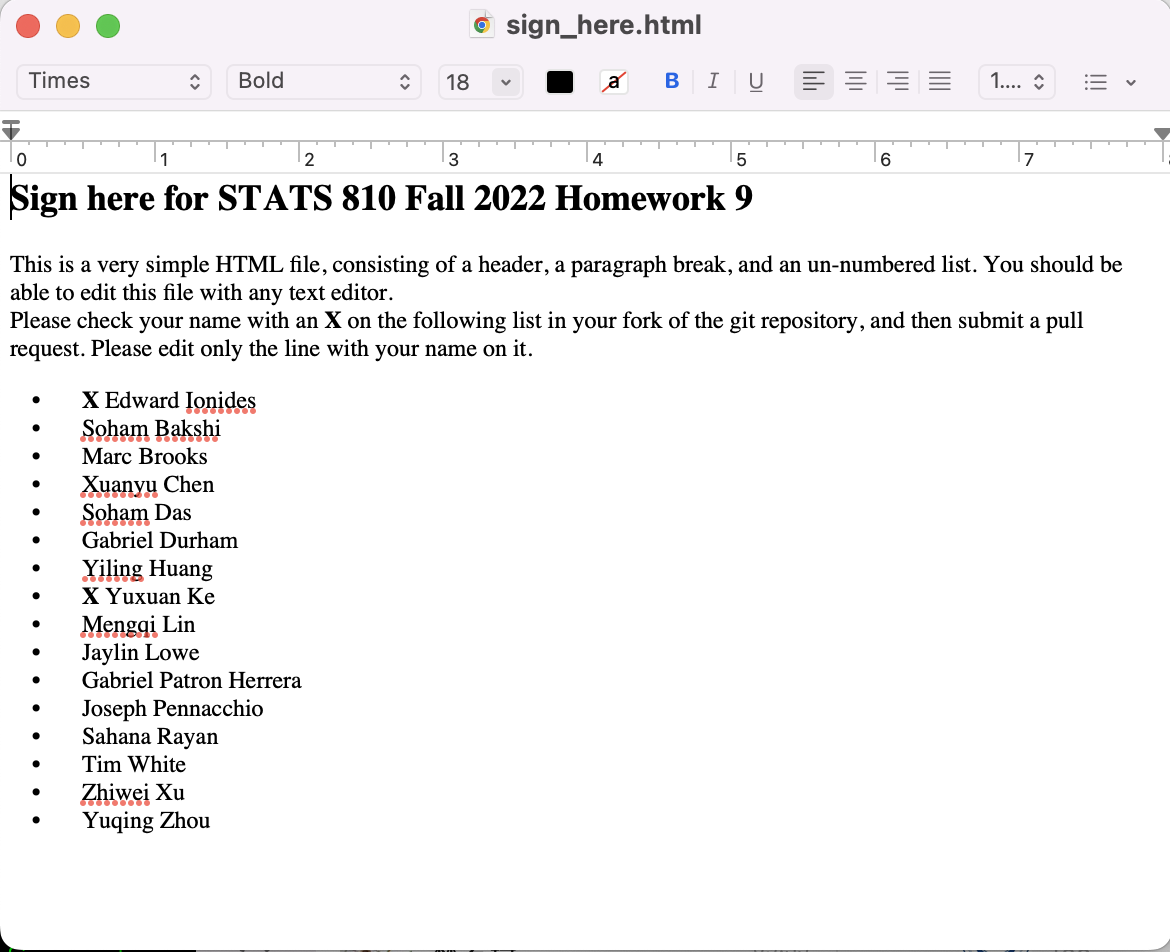Minimize the window with yellow button
Viewport: 1170px width, 952px height.
pos(68,26)
